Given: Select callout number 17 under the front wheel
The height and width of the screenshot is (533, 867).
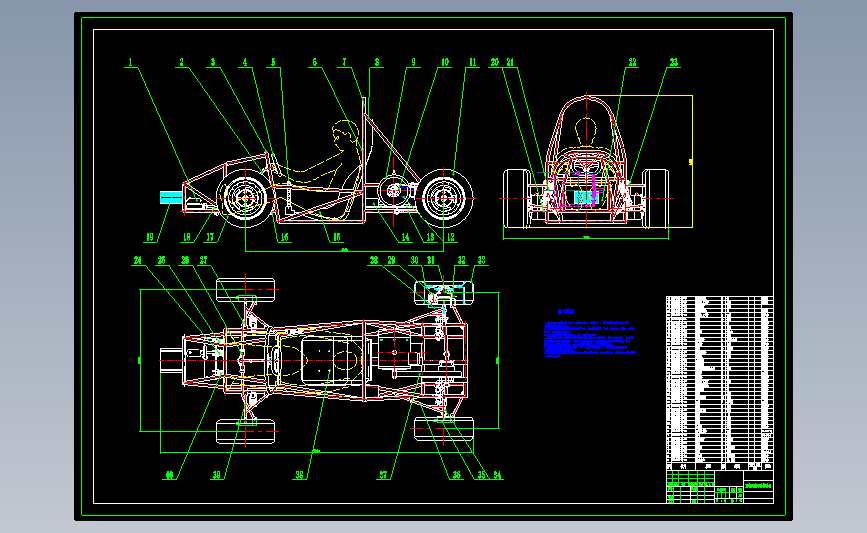Looking at the screenshot, I should coord(210,237).
